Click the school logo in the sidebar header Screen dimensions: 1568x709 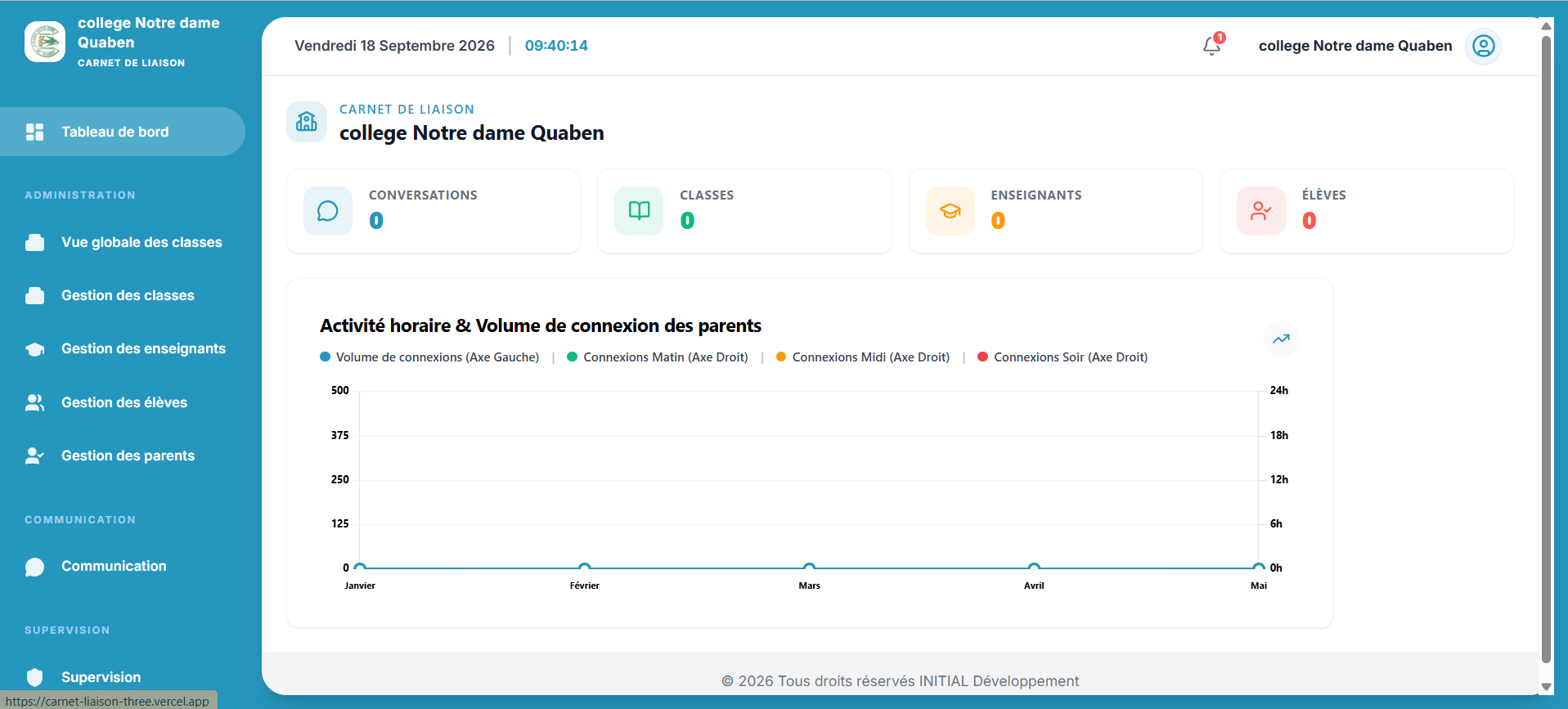(x=45, y=42)
